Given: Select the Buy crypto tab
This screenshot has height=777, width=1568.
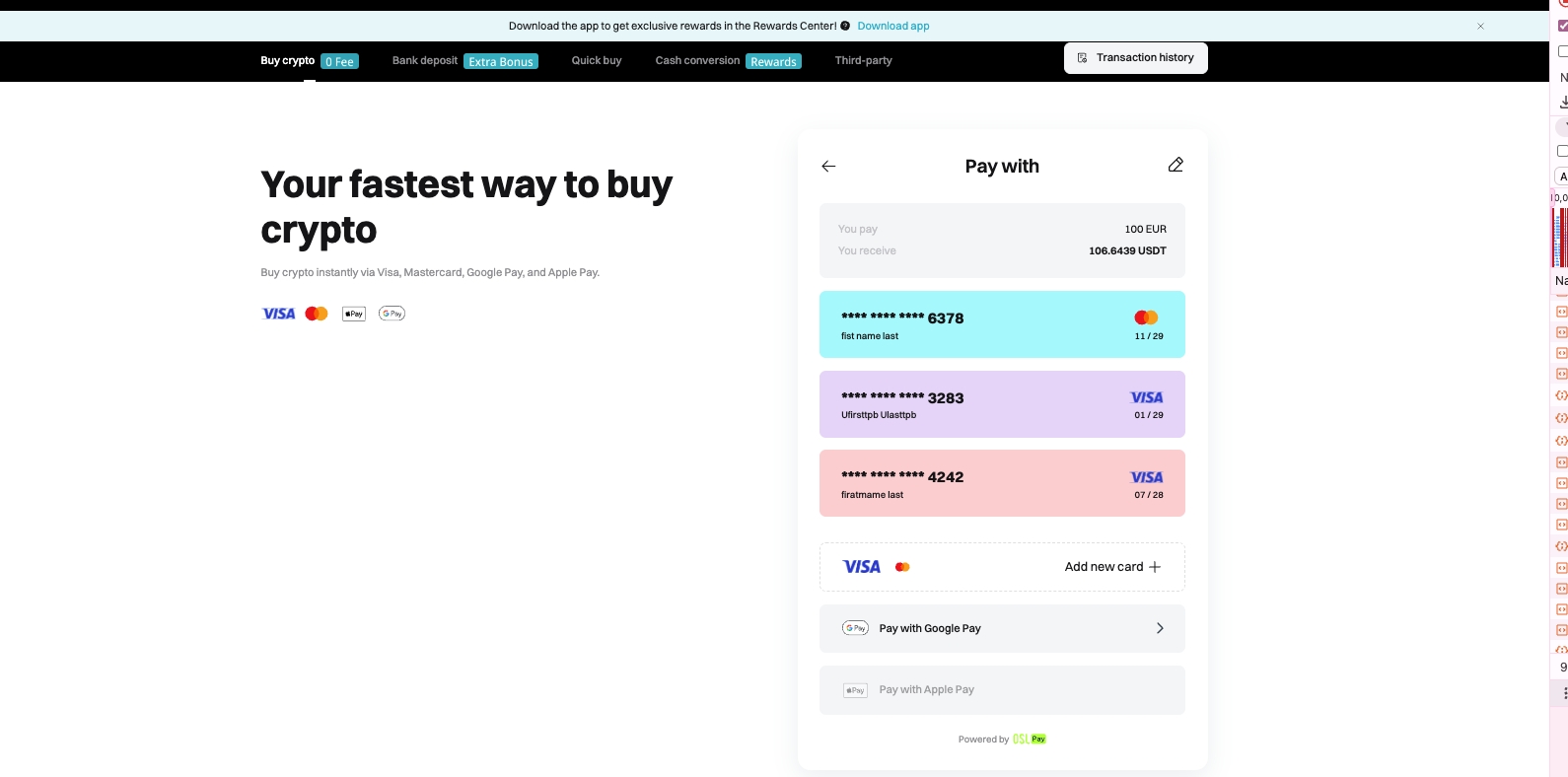Looking at the screenshot, I should click(287, 61).
